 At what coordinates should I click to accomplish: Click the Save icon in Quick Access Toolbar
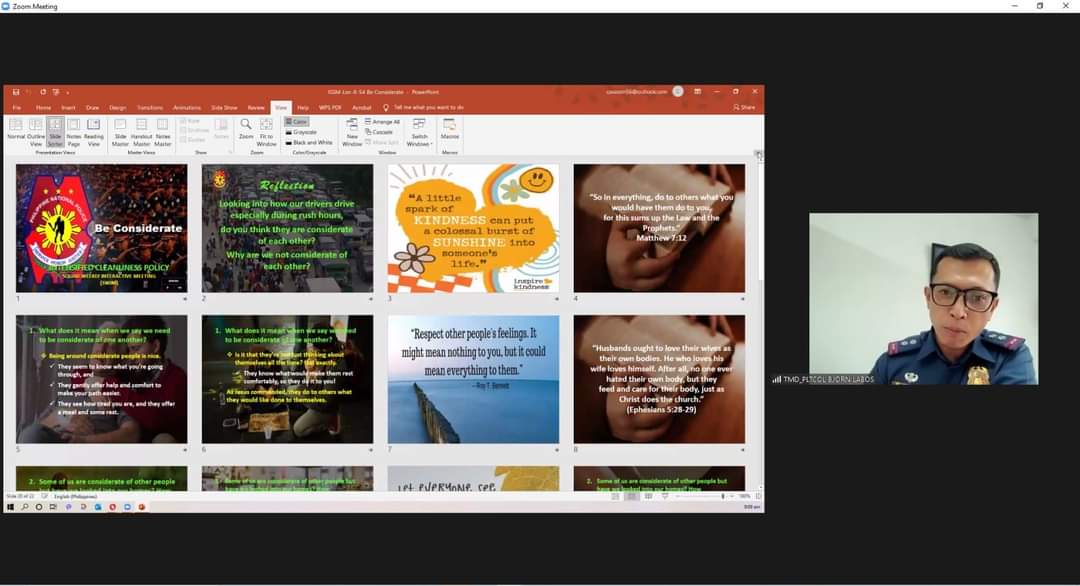(15, 92)
